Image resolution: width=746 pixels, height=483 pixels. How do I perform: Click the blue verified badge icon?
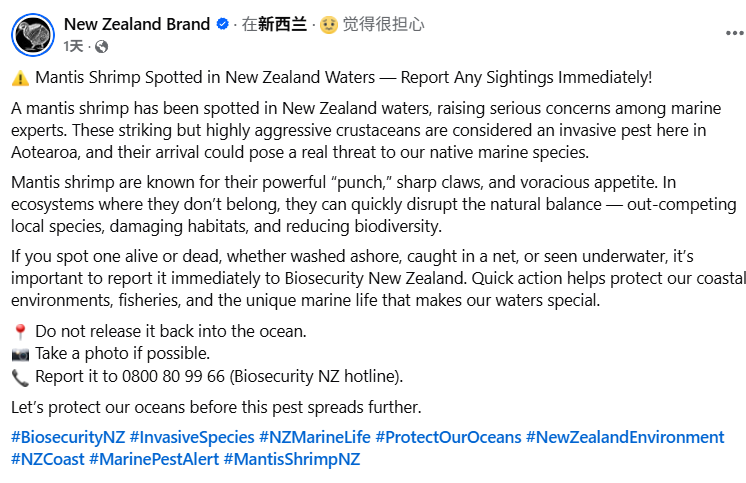click(222, 25)
